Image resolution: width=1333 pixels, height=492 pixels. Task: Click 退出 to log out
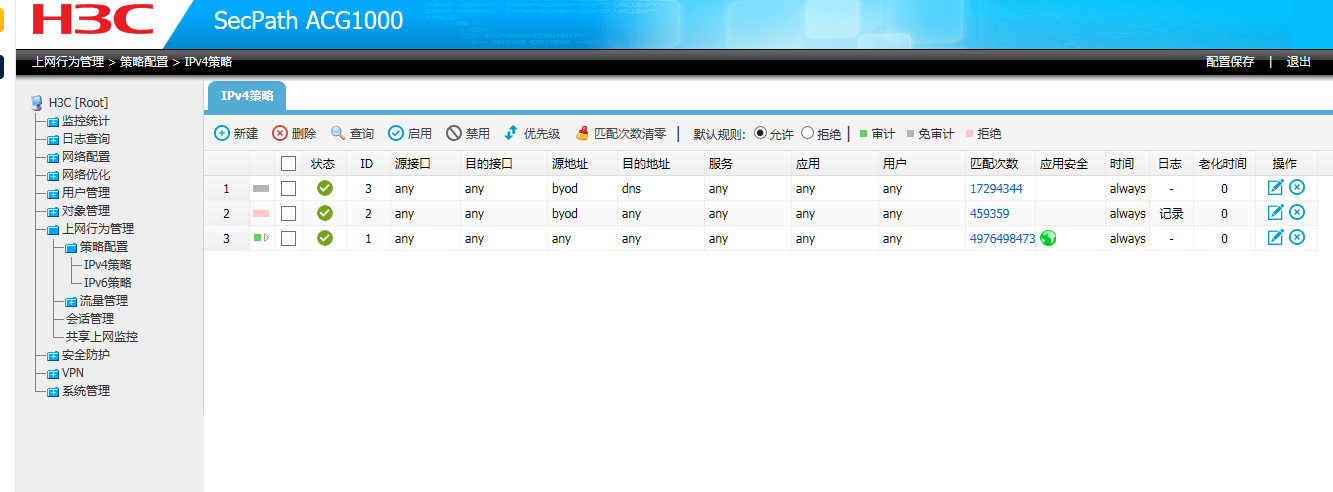tap(1299, 62)
